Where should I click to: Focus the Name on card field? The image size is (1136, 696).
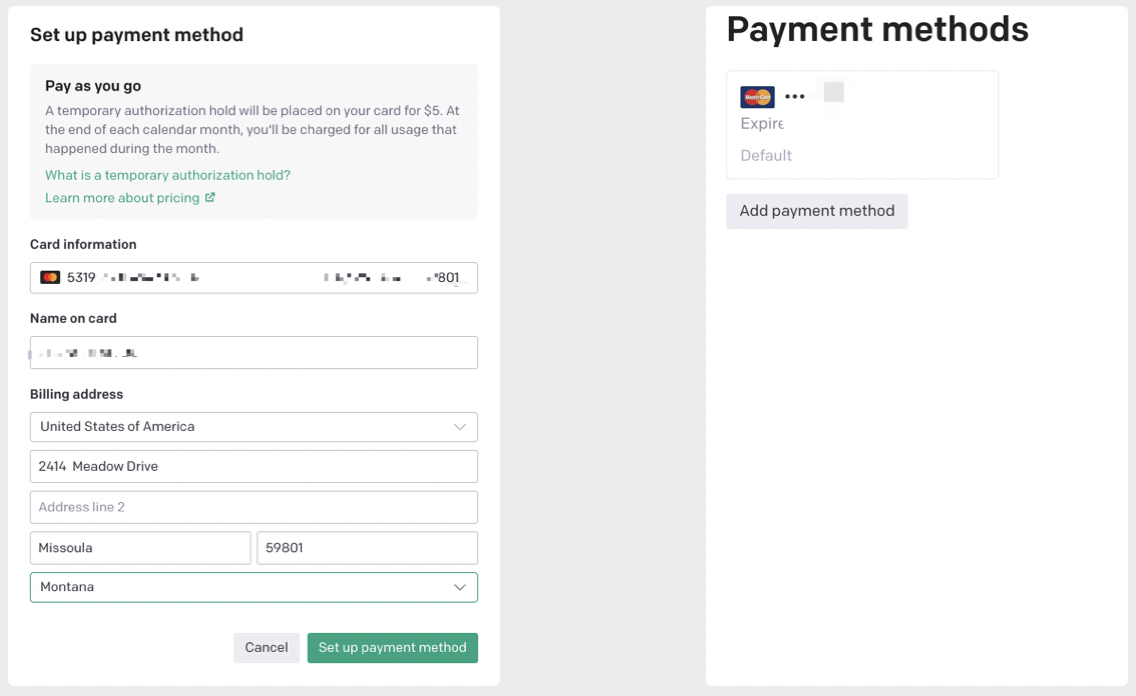(x=254, y=353)
